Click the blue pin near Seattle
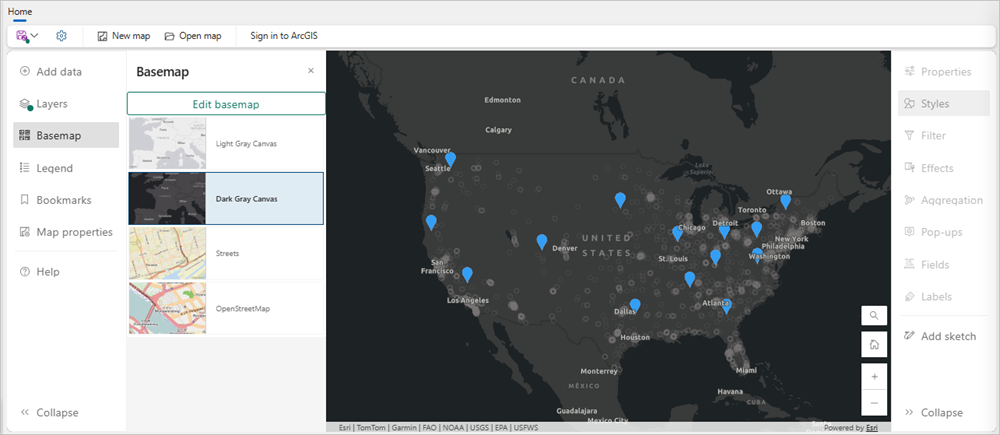Screen dimensions: 1000x435 pyautogui.click(x=450, y=159)
